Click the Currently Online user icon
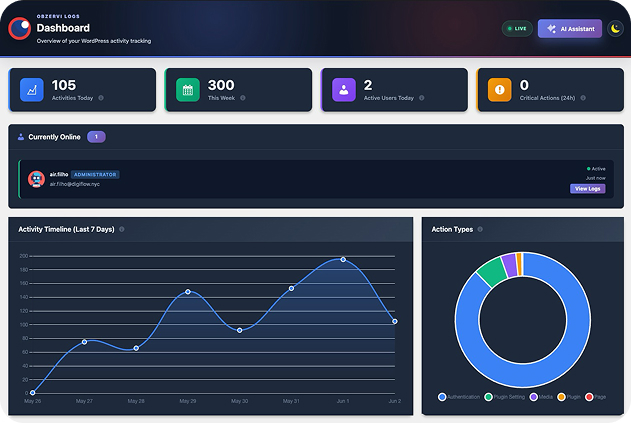This screenshot has height=423, width=631. pos(21,137)
